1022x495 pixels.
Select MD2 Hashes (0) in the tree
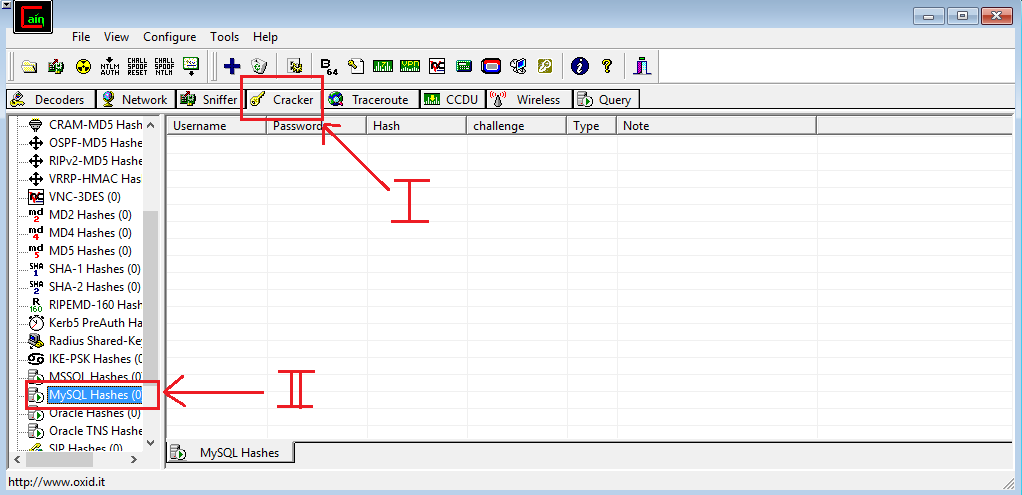tap(90, 215)
